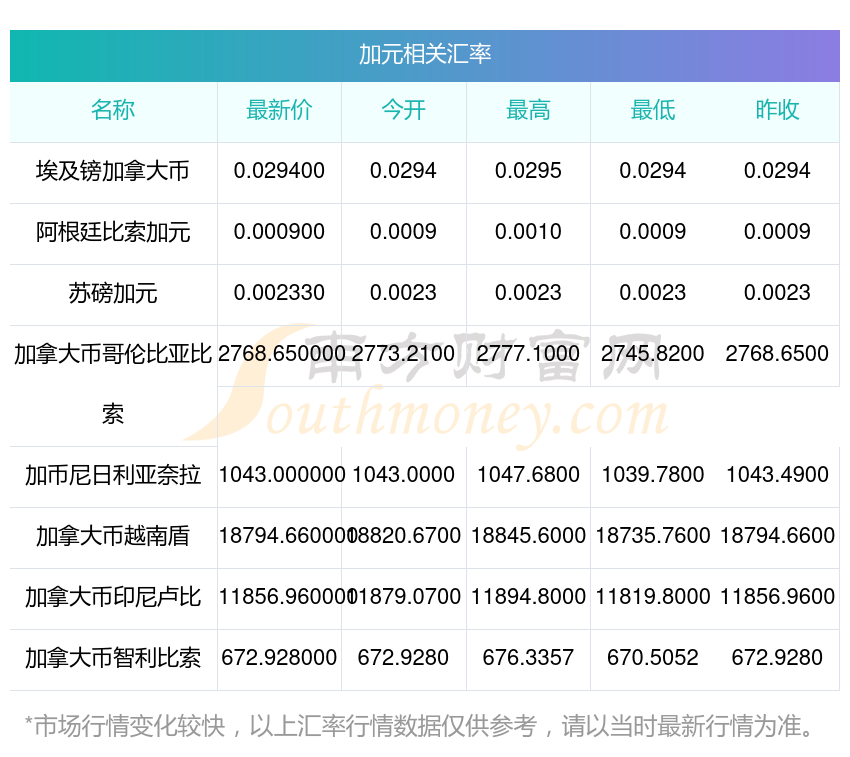Click the 今开 column header
This screenshot has width=850, height=757.
coord(403,111)
